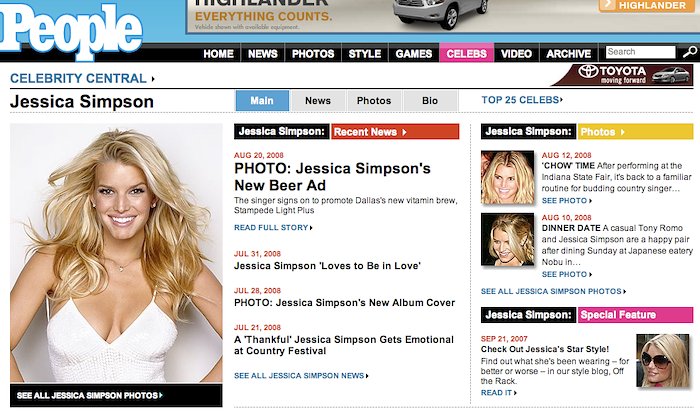Click the READ IT link
This screenshot has height=416, width=700.
(498, 393)
